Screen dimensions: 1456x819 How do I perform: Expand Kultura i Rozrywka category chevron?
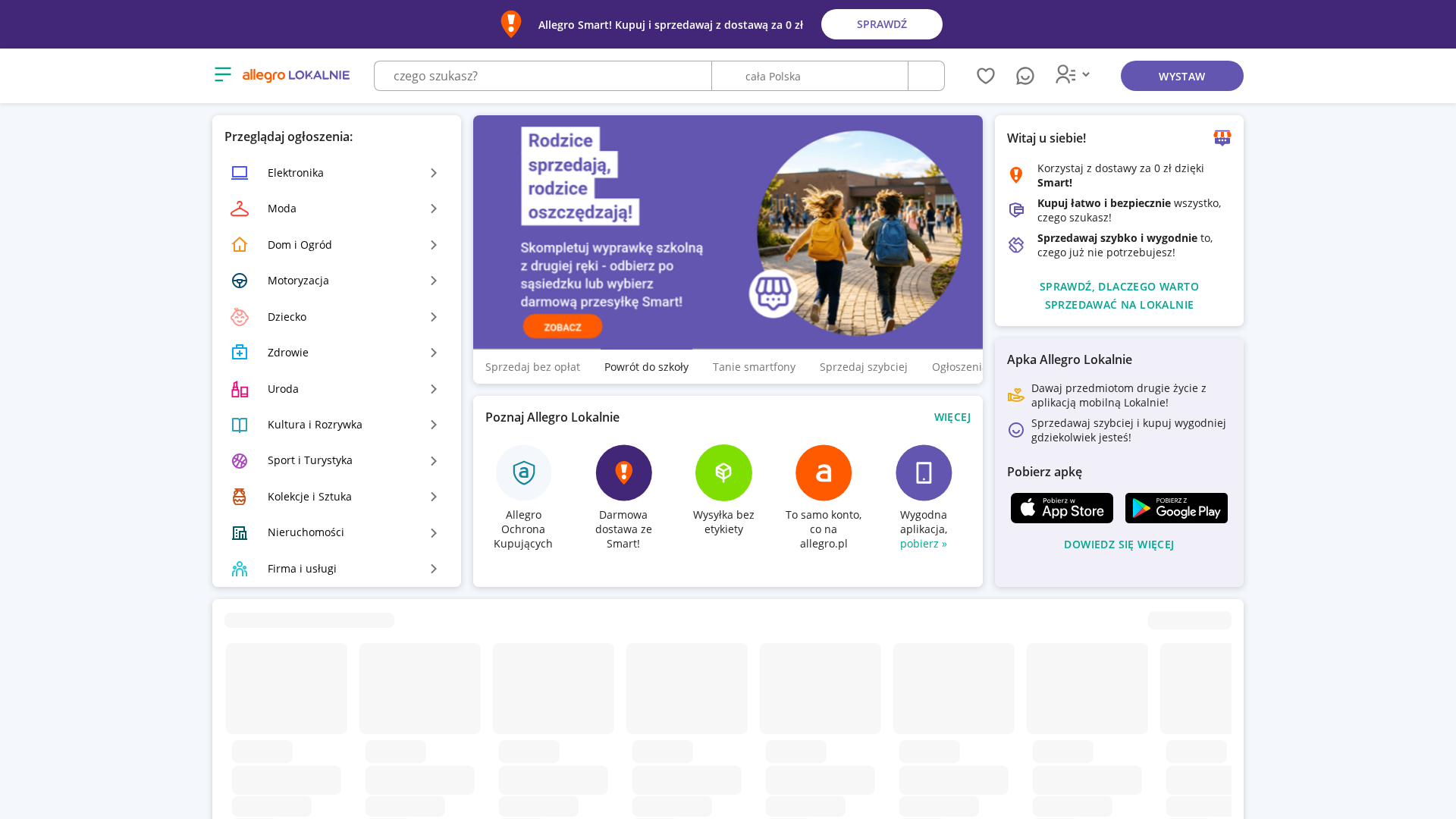click(x=434, y=425)
